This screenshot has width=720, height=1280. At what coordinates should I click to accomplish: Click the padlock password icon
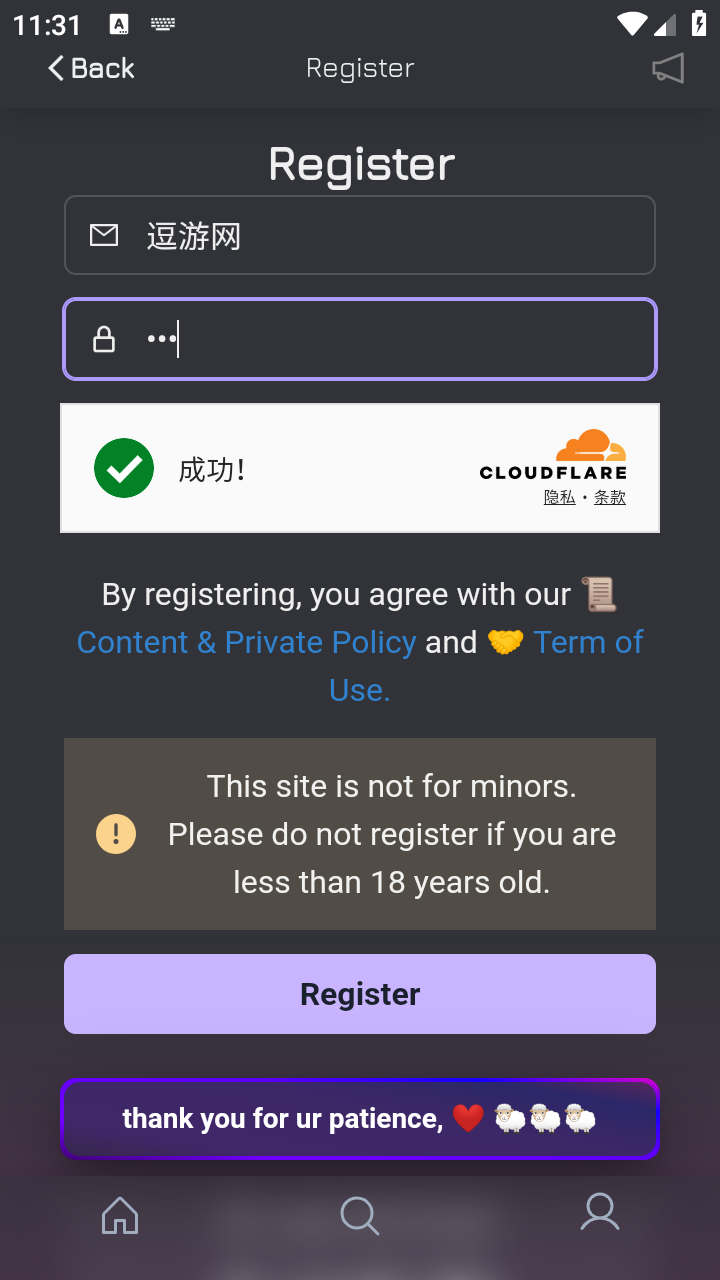[x=104, y=339]
